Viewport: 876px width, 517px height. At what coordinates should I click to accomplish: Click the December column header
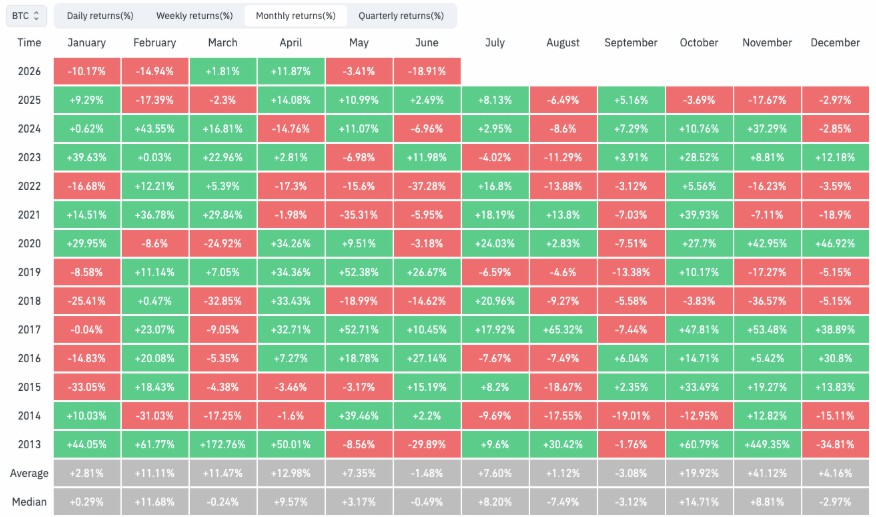click(x=835, y=42)
